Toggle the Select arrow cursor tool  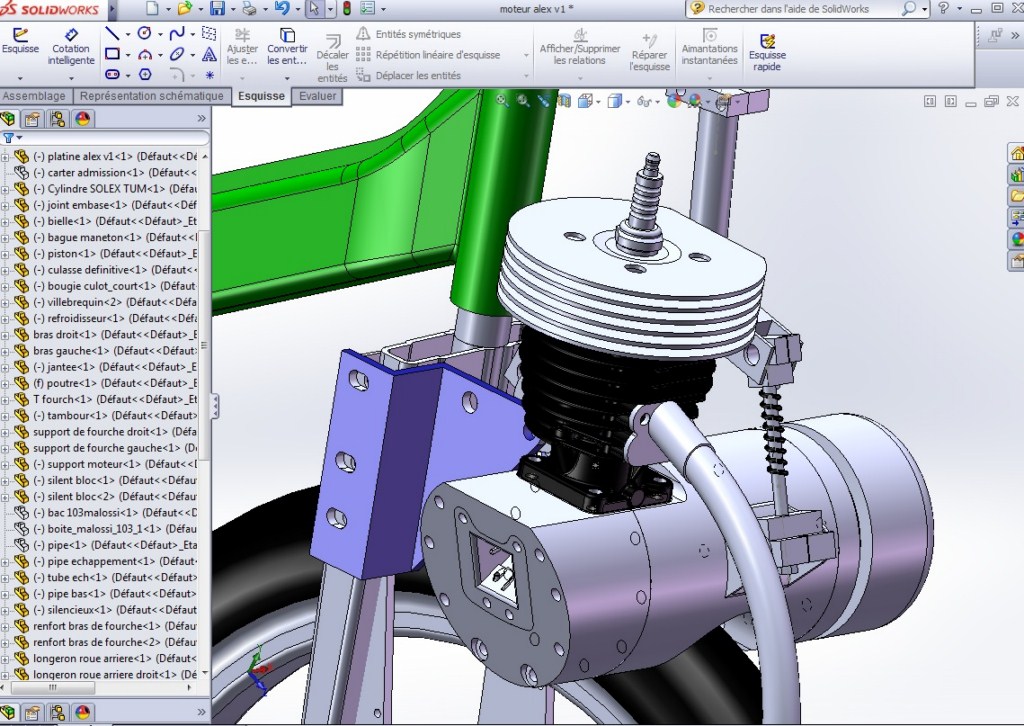point(315,8)
